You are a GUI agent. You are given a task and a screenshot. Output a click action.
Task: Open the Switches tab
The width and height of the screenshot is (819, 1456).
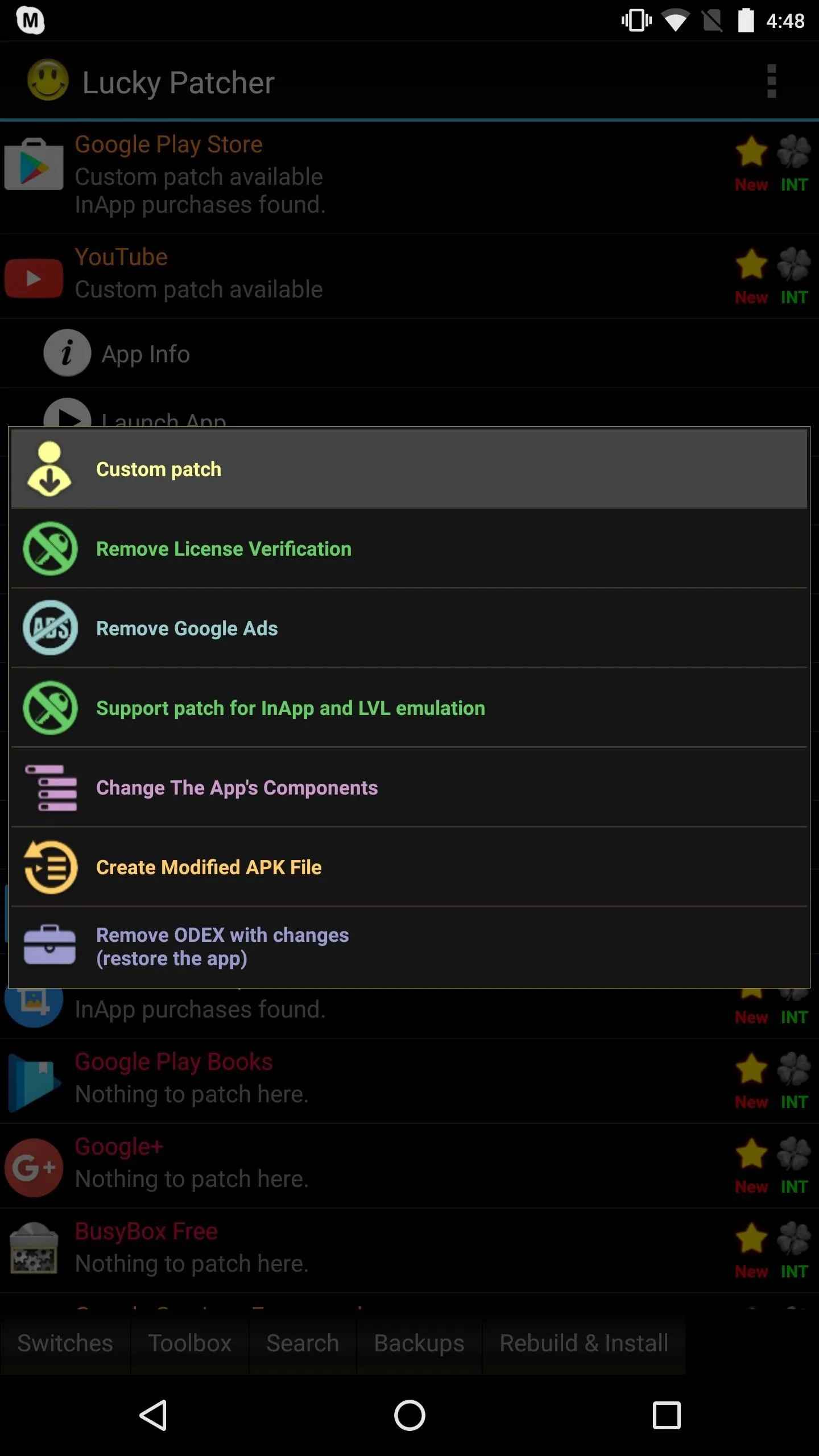tap(65, 1343)
